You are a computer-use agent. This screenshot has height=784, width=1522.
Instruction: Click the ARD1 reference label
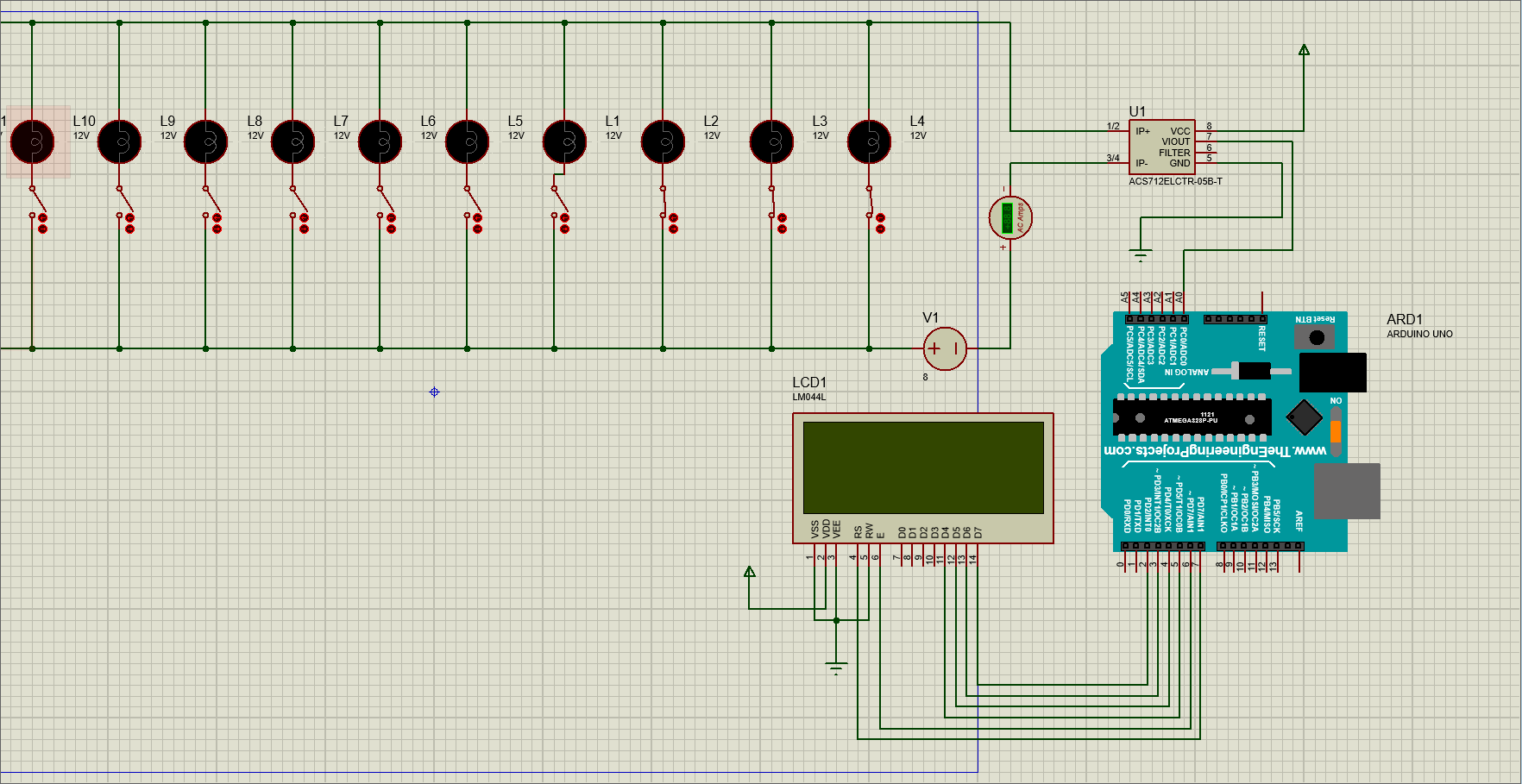click(1405, 319)
